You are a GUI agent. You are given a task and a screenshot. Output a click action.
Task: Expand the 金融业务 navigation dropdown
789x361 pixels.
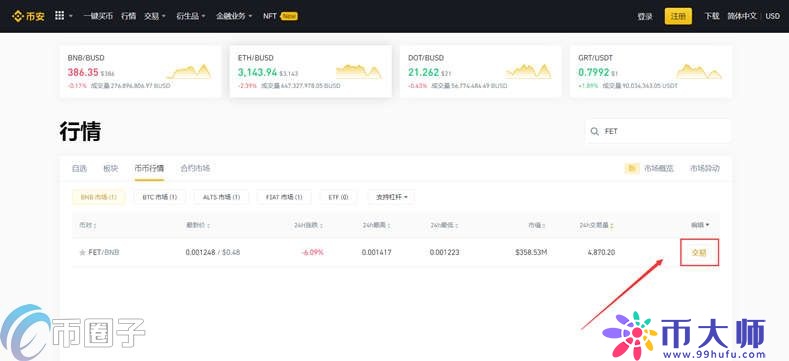(x=234, y=16)
